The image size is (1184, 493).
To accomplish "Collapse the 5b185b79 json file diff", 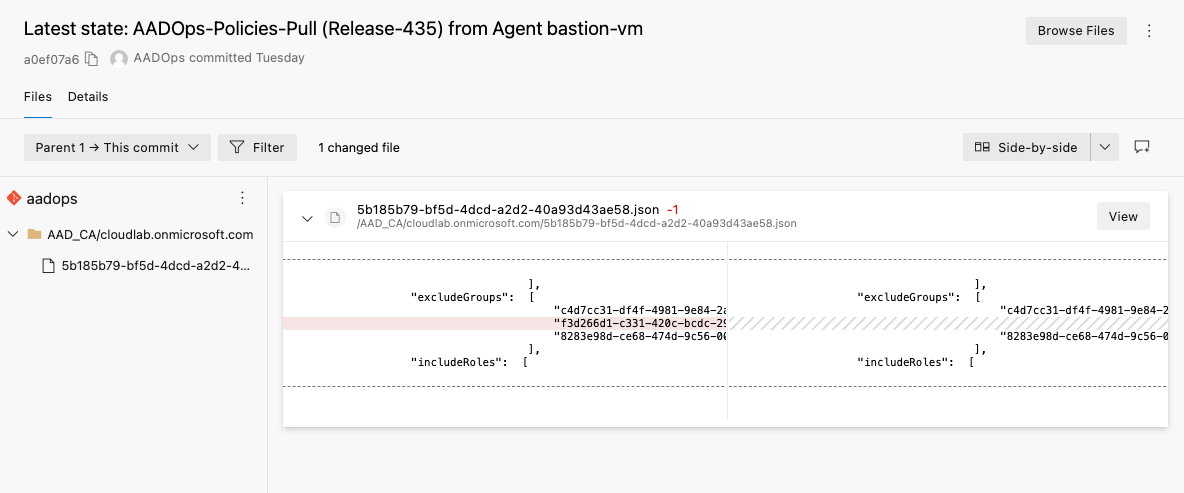I will (307, 218).
